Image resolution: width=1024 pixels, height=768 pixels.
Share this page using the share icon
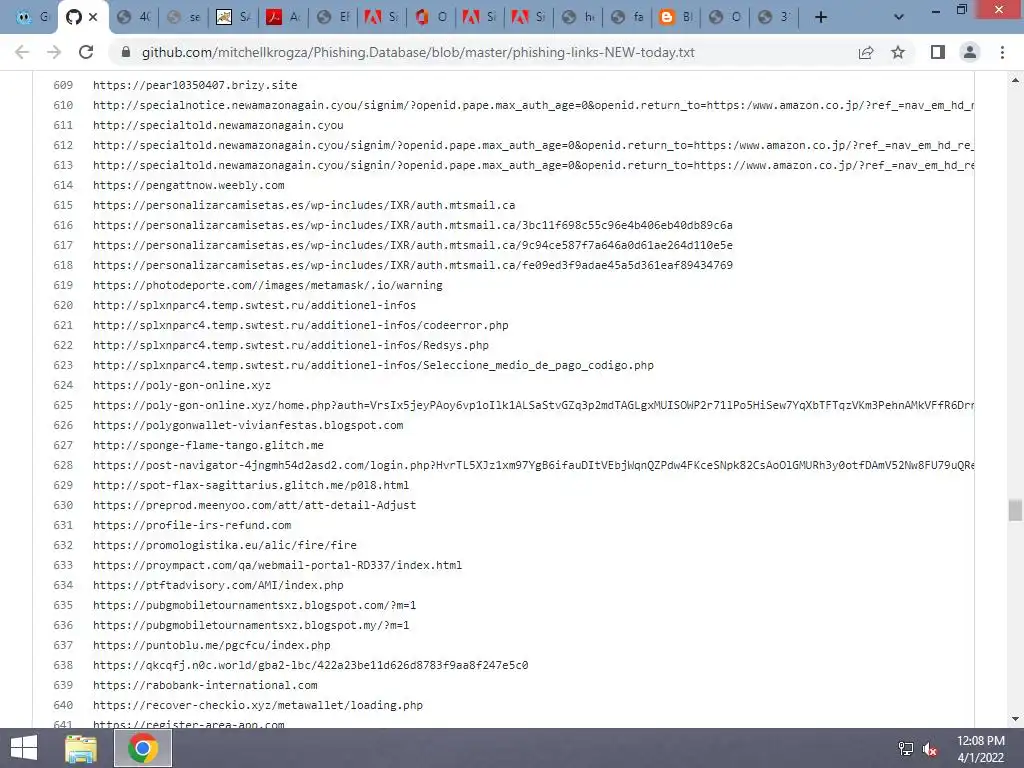pyautogui.click(x=866, y=52)
